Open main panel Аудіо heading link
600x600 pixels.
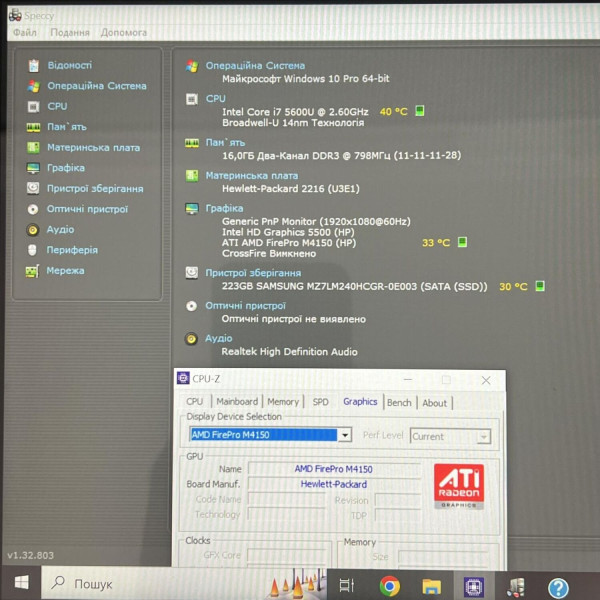(x=218, y=338)
